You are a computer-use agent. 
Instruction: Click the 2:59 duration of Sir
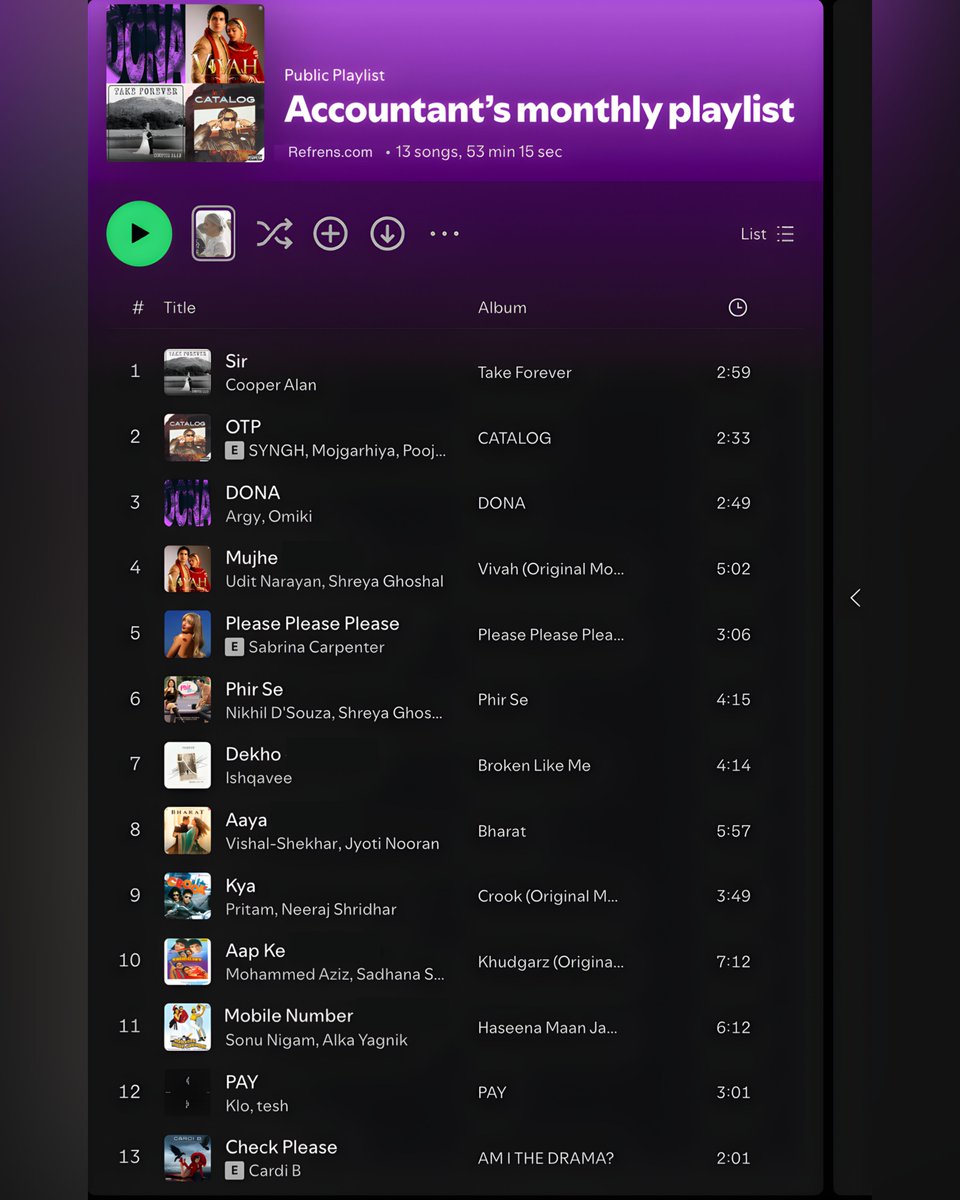pos(733,373)
